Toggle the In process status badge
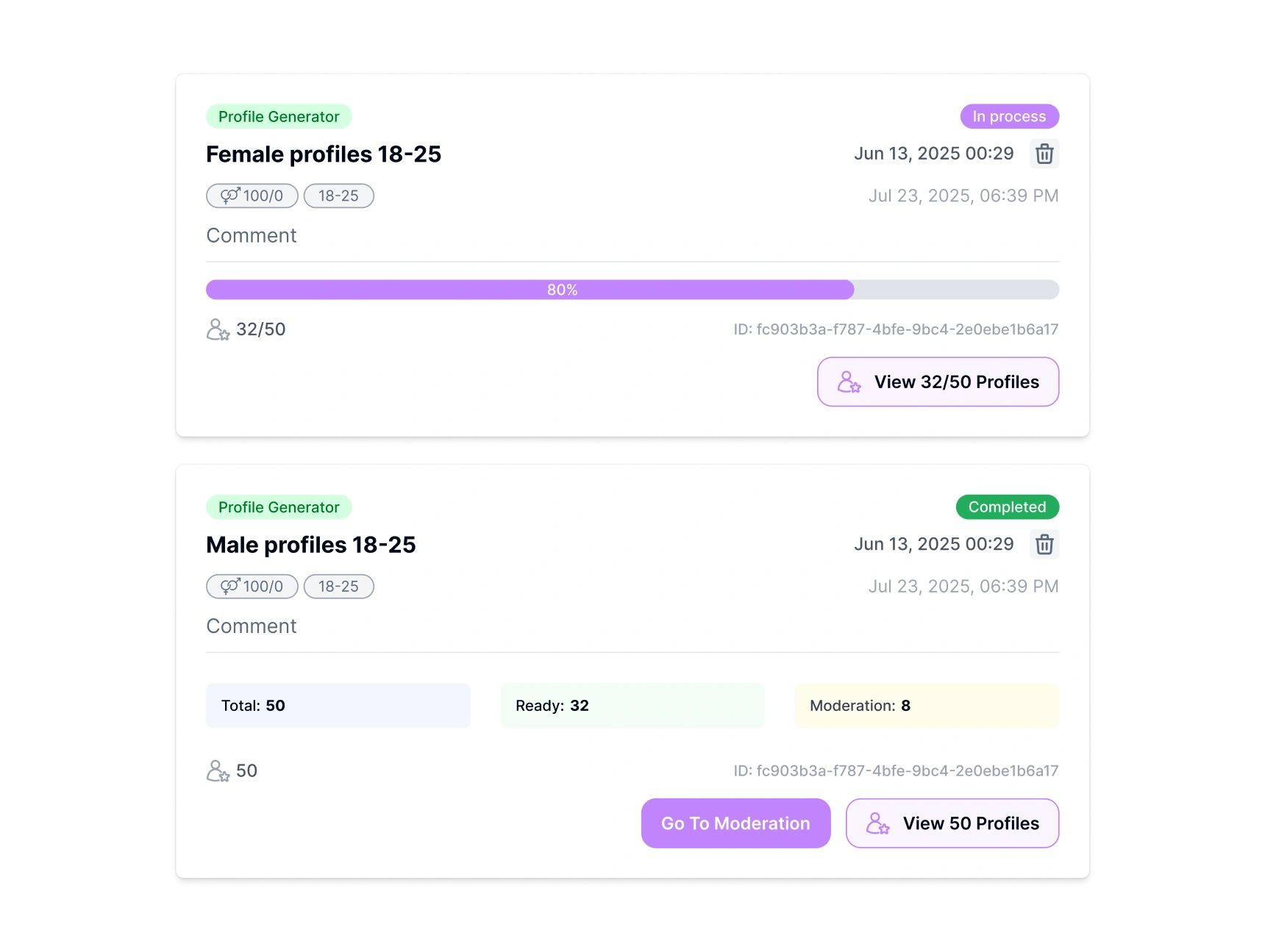The height and width of the screenshot is (952, 1265). tap(1009, 116)
